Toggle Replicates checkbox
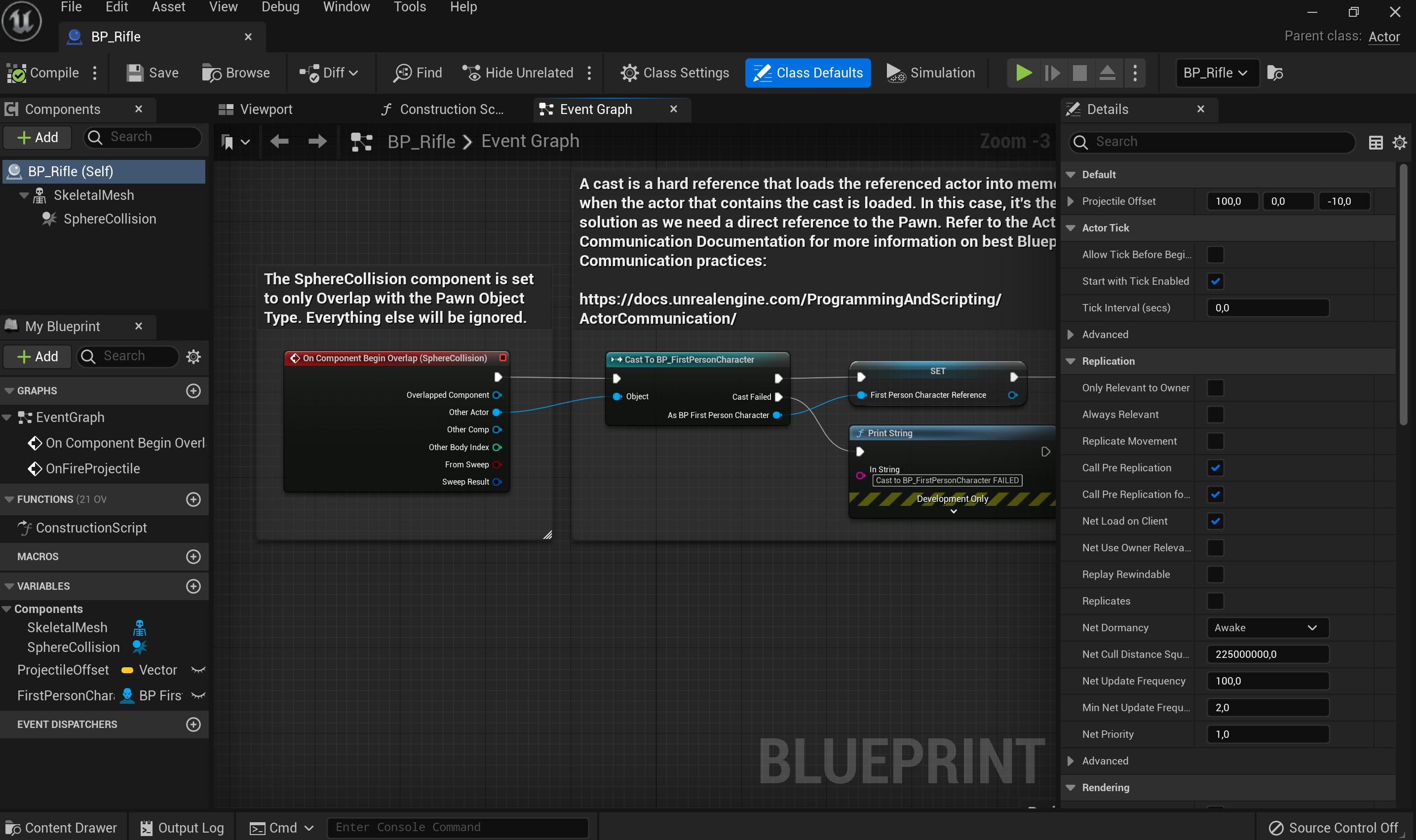The width and height of the screenshot is (1416, 840). coord(1215,601)
